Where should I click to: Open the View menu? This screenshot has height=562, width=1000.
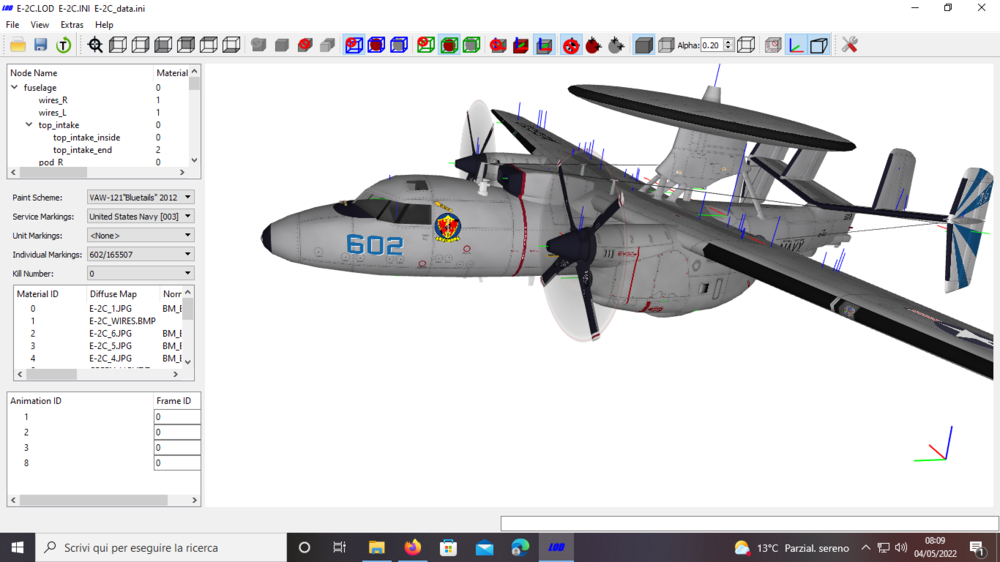point(40,25)
